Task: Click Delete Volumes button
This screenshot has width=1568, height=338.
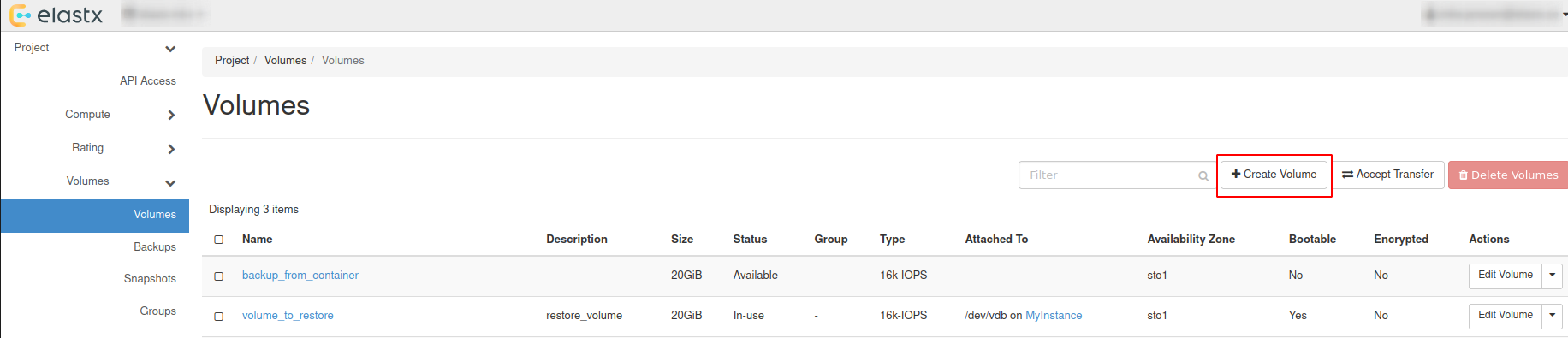Action: (x=1508, y=175)
